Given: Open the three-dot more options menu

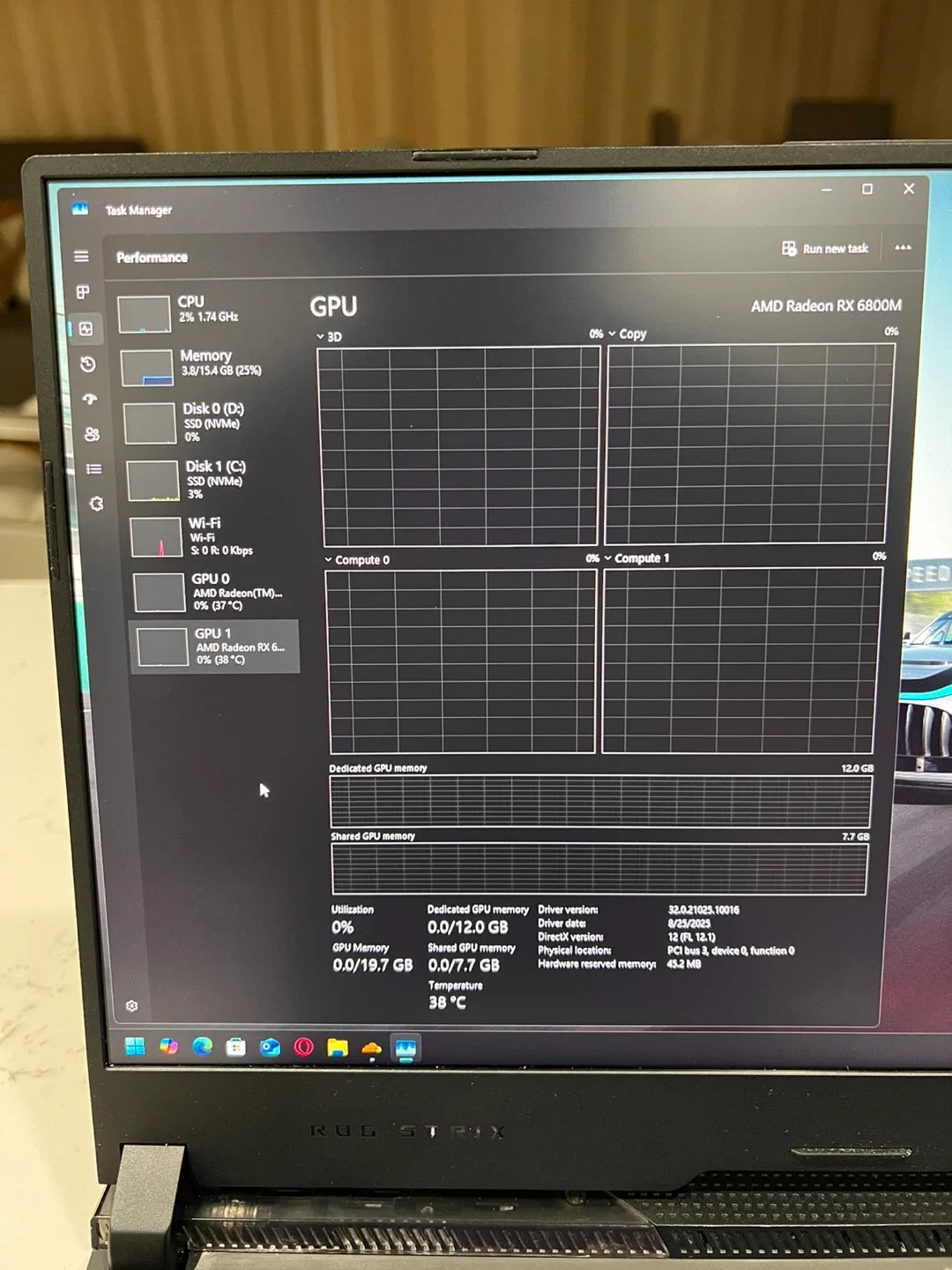Looking at the screenshot, I should (903, 247).
